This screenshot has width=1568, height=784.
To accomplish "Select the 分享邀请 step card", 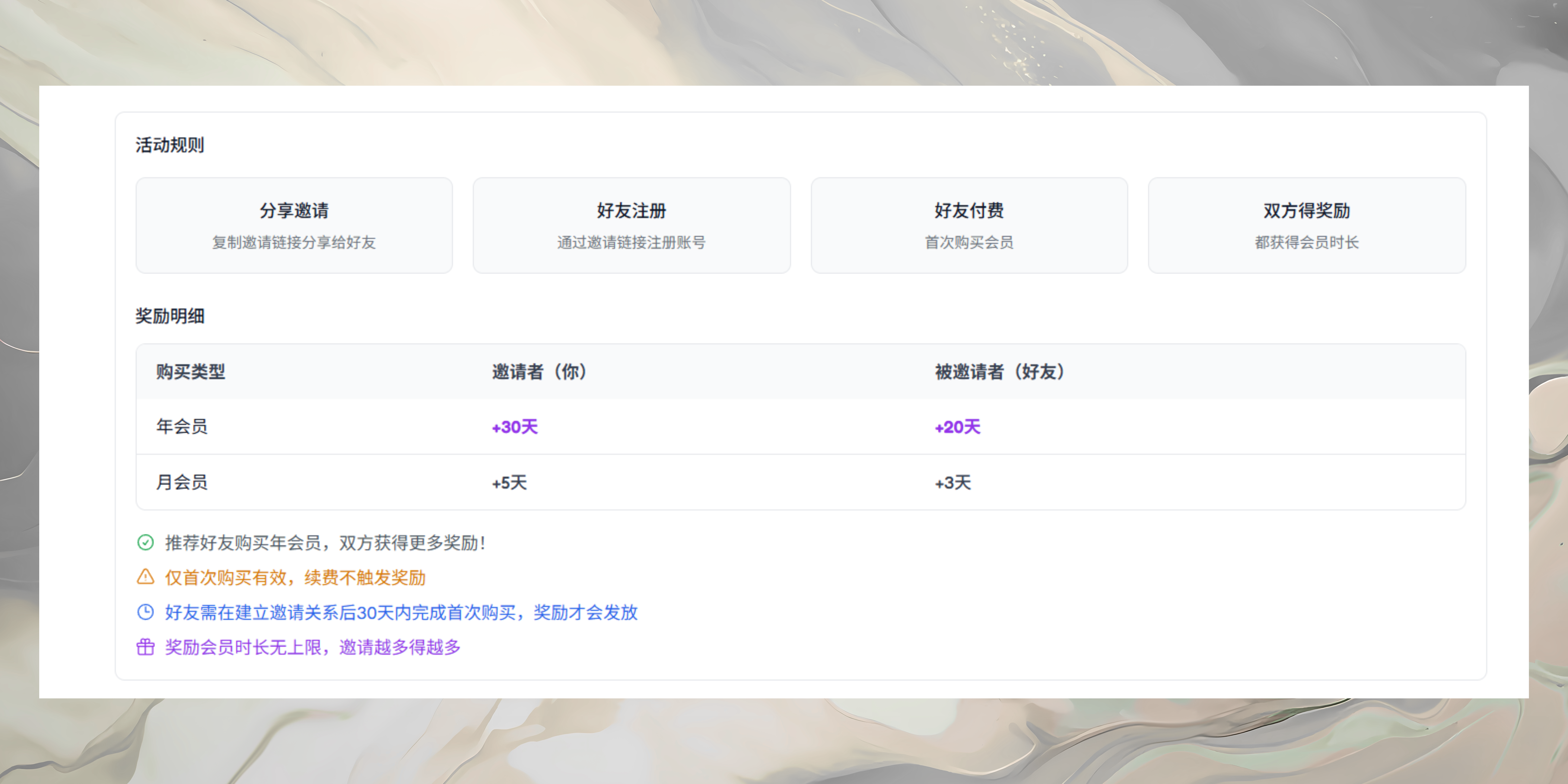I will (x=294, y=225).
